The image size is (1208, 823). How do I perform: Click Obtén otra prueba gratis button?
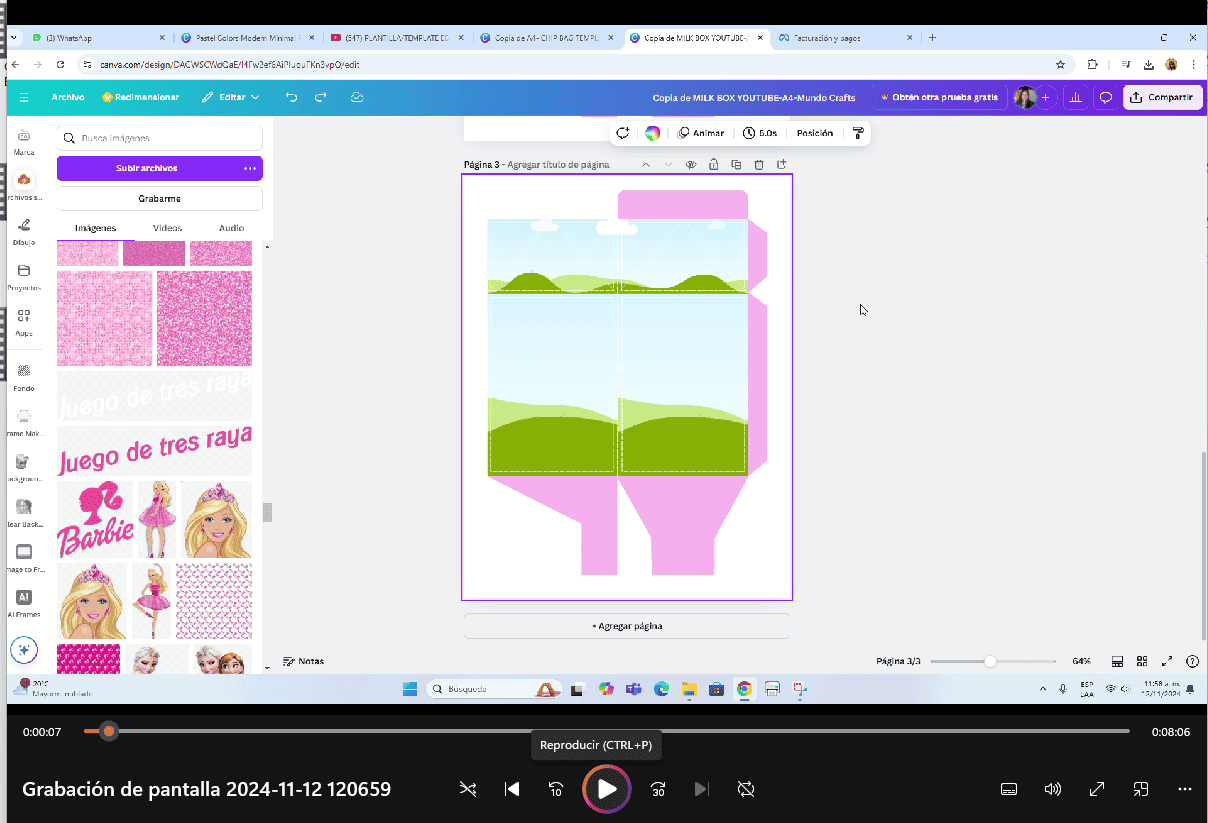coord(938,97)
